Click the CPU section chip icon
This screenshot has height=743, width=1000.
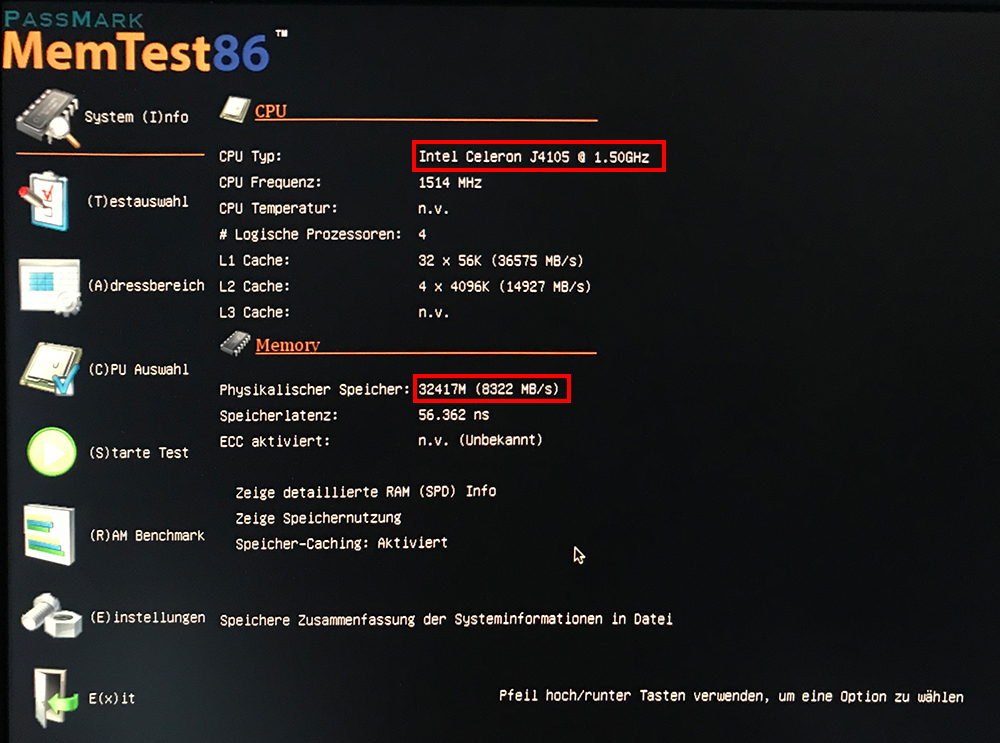pos(235,109)
